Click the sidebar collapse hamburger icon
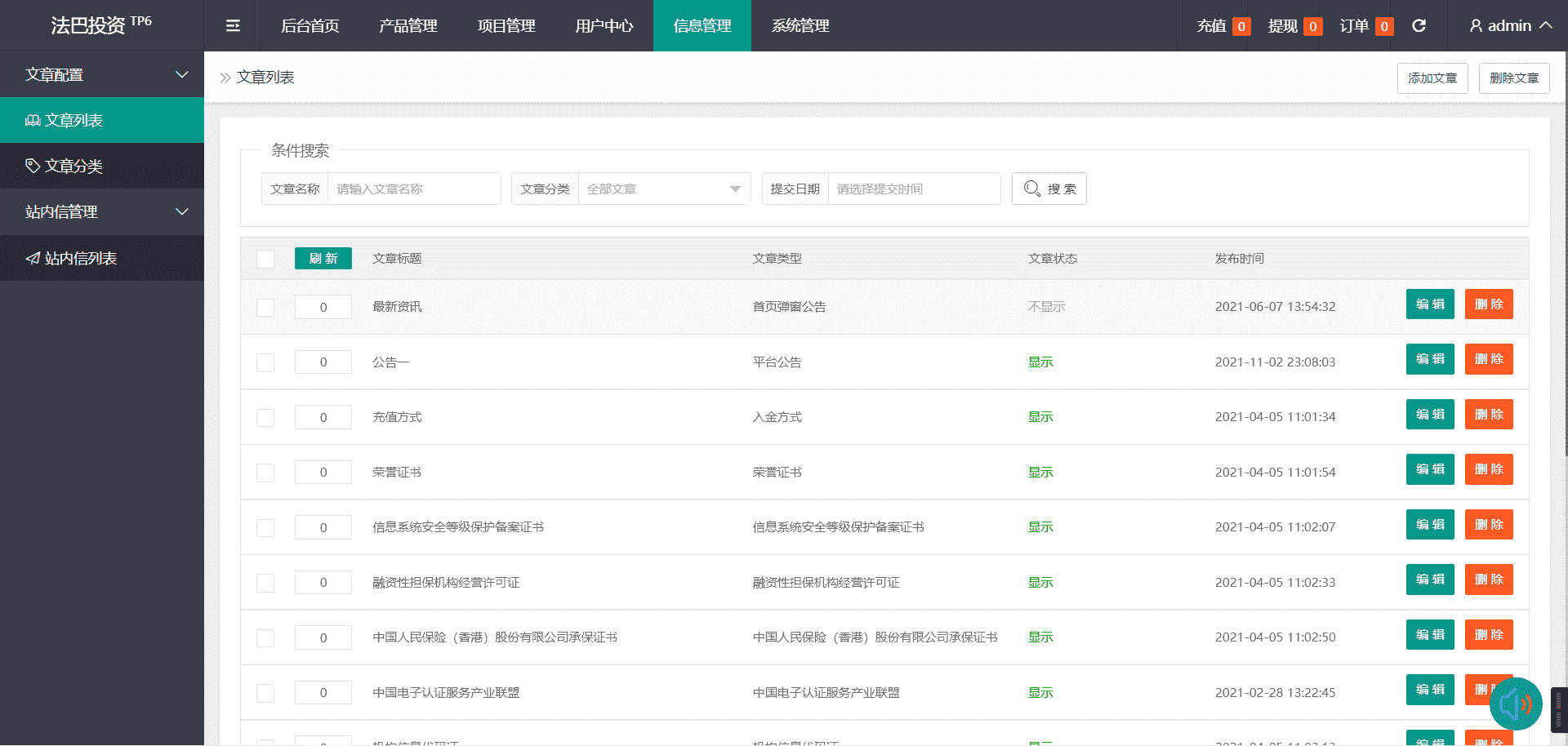 233,26
